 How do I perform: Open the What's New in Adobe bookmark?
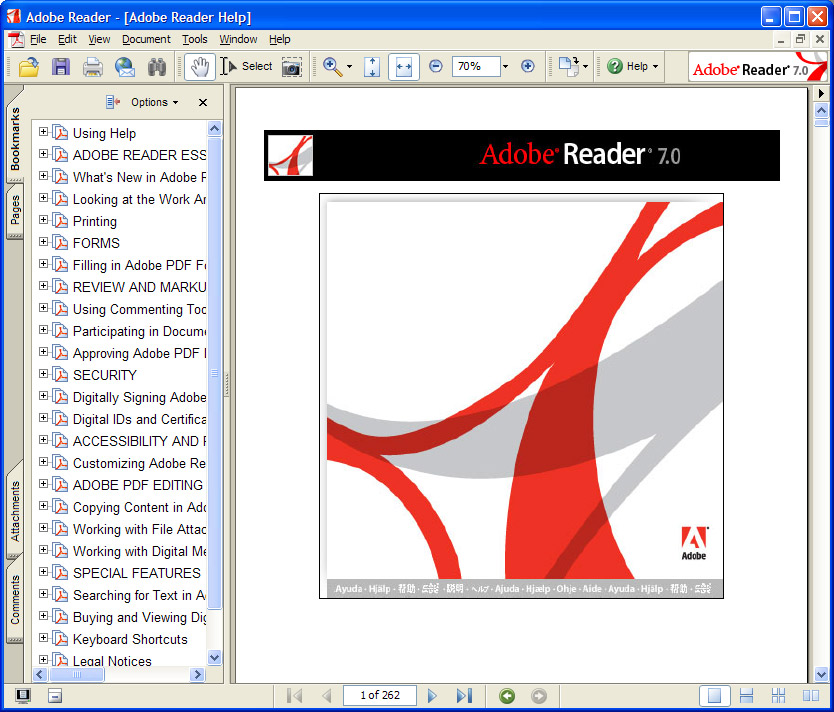click(x=139, y=177)
